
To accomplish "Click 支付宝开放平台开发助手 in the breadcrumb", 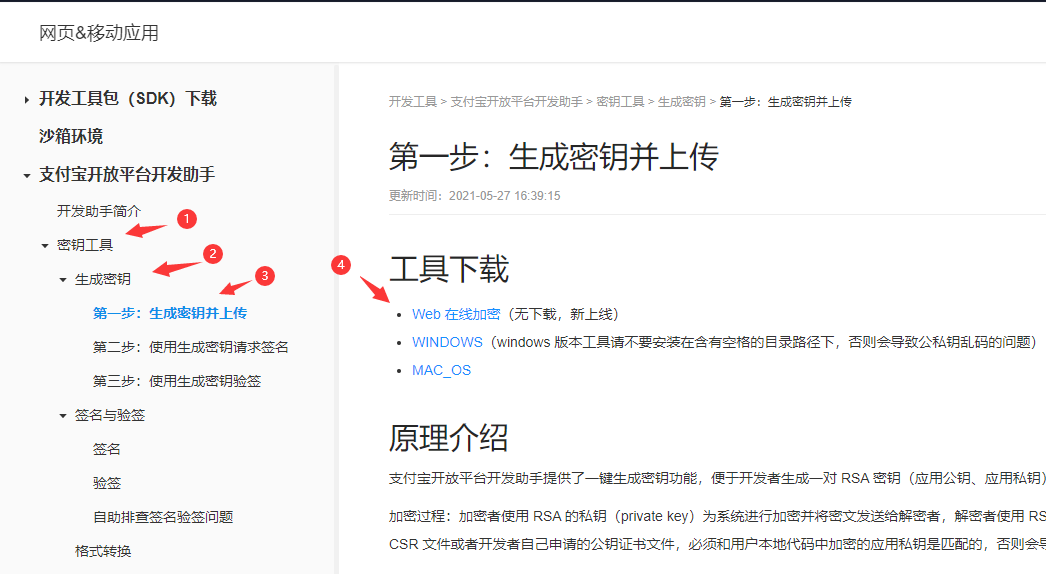I will (x=516, y=102).
